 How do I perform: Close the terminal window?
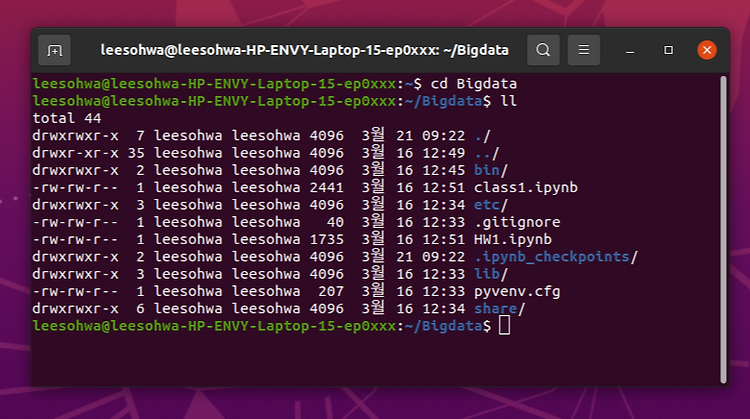click(707, 50)
